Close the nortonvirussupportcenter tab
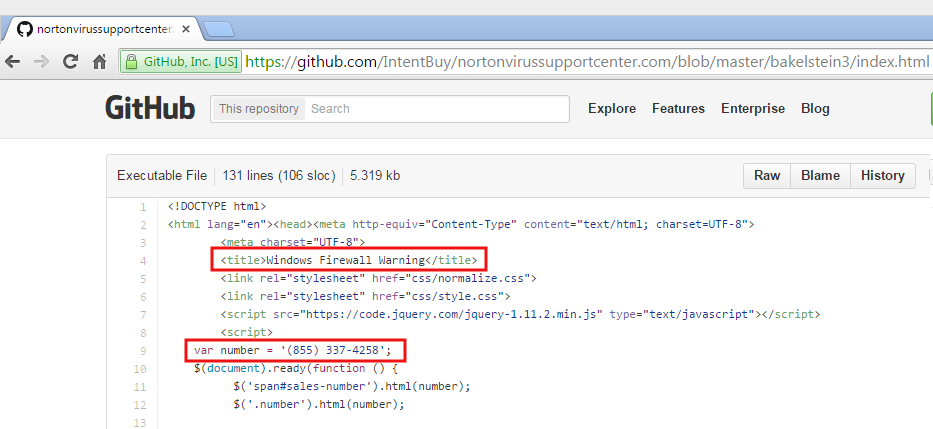The image size is (933, 429). 187,29
